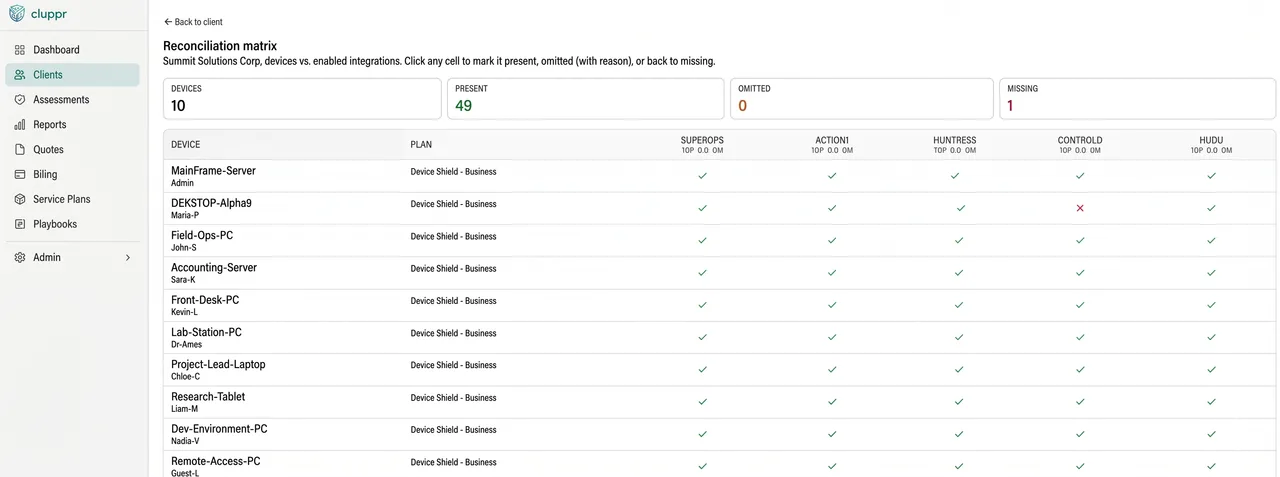Toggle Remote-Access-PC HUNTRESS checkmark
Screen dimensions: 1280x477
pyautogui.click(x=959, y=466)
